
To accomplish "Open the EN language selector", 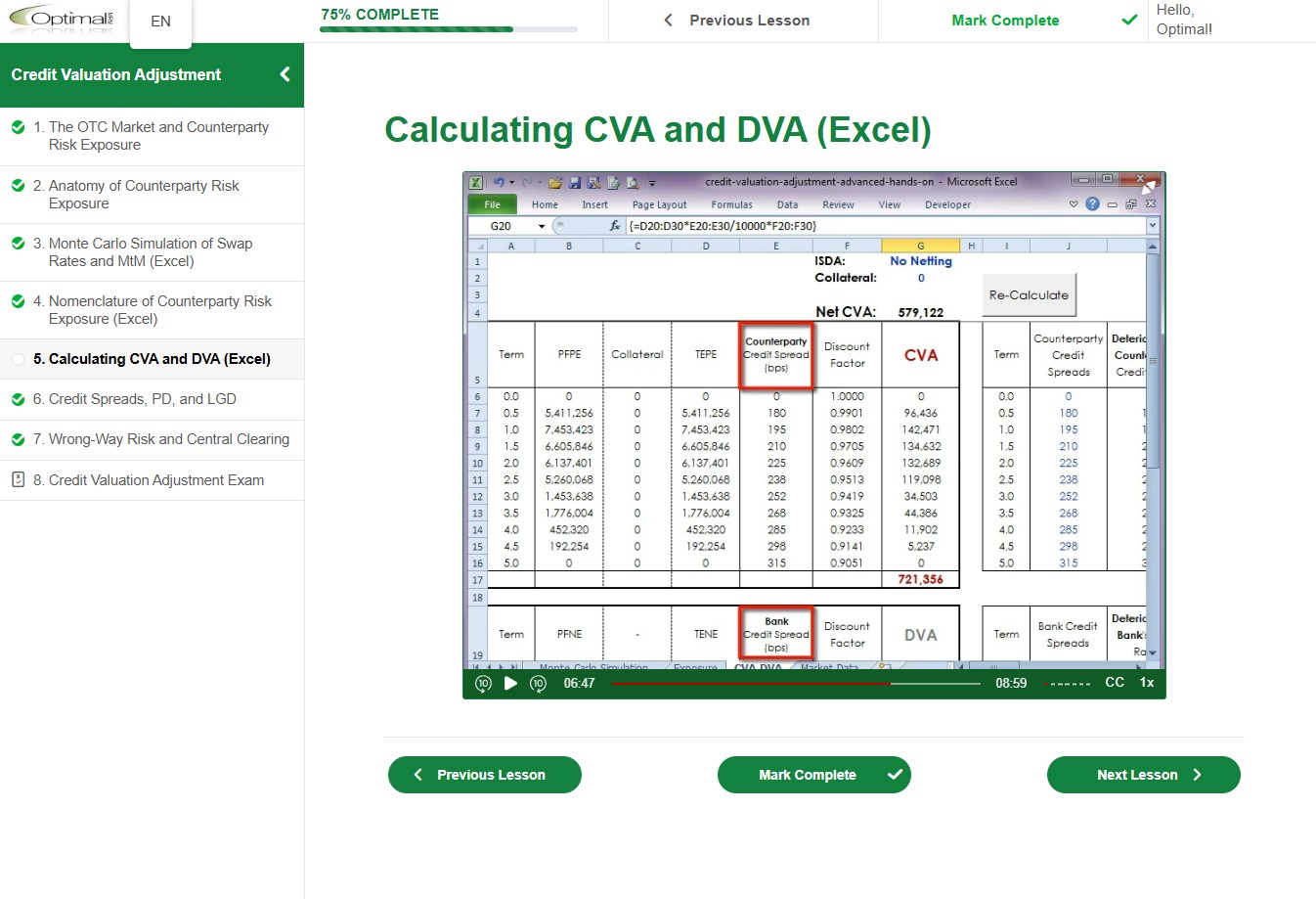I will (x=160, y=22).
